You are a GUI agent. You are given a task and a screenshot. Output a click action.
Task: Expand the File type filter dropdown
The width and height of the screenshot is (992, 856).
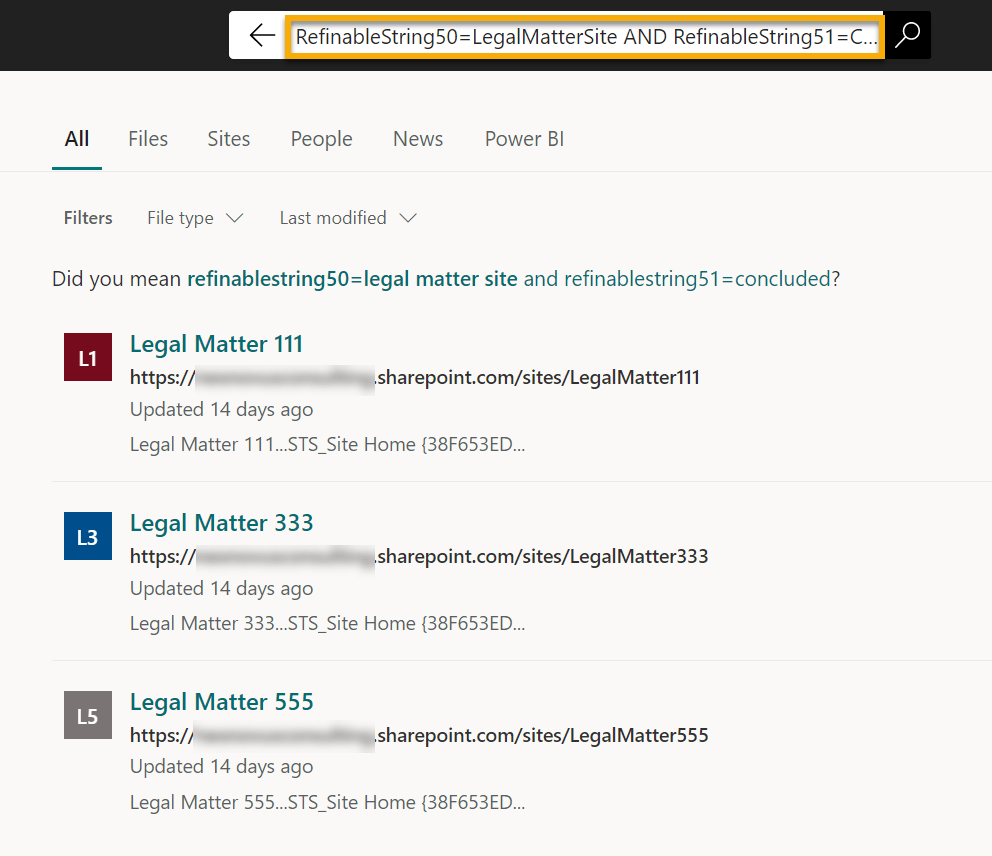pyautogui.click(x=195, y=218)
